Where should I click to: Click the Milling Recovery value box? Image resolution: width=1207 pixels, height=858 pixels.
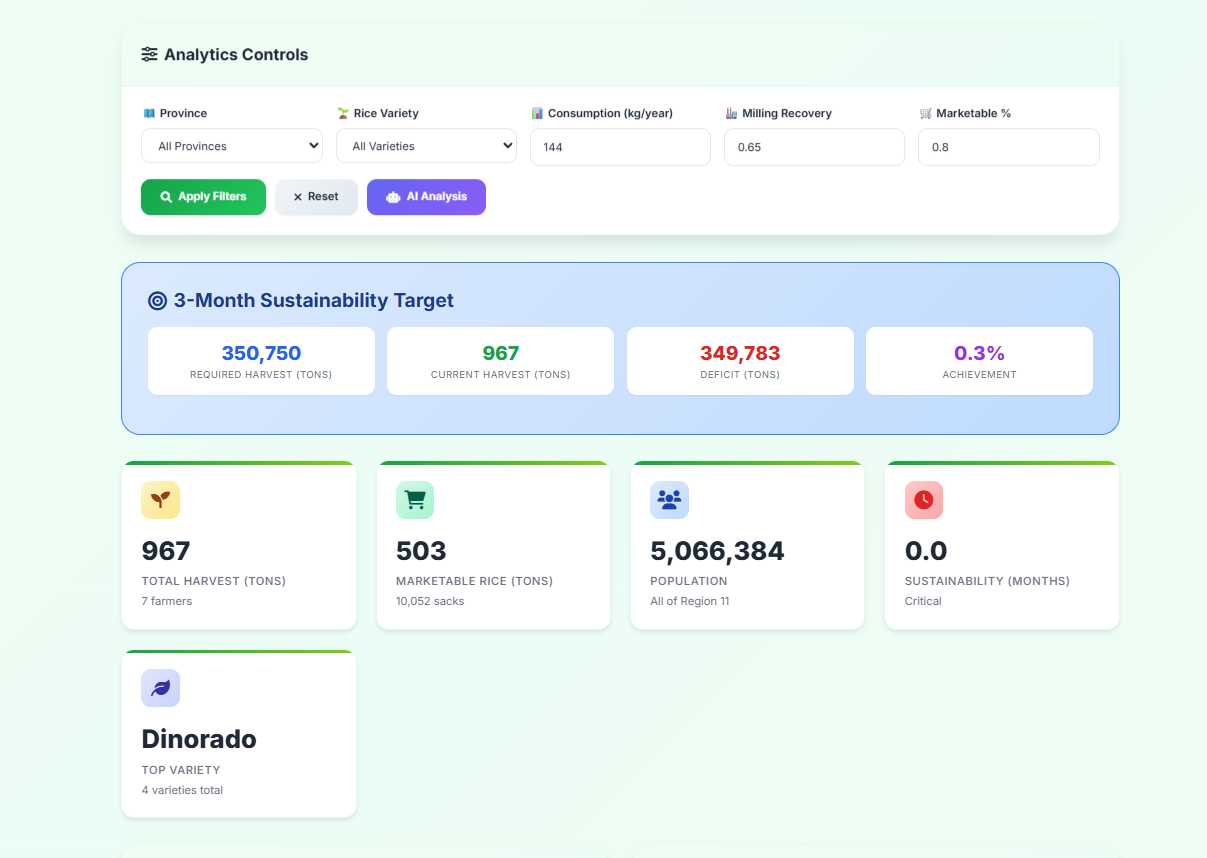814,147
